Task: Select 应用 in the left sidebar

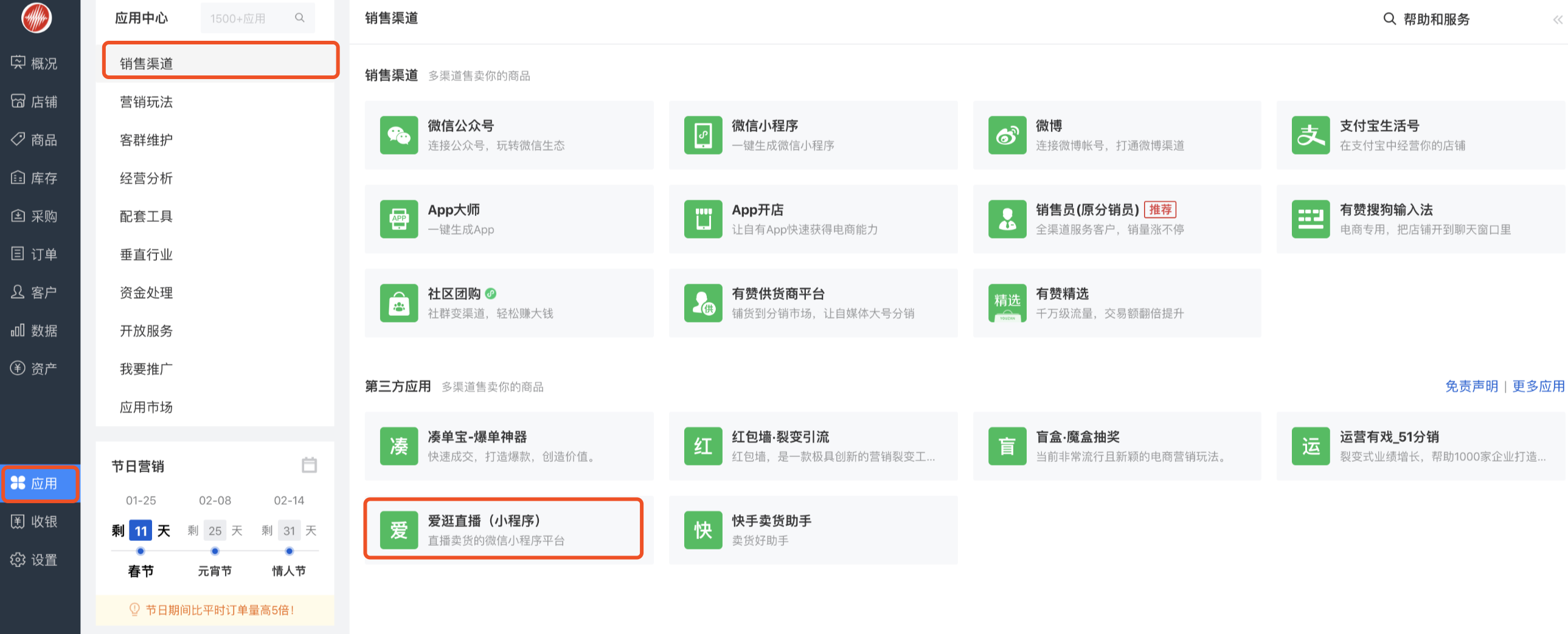Action: point(40,483)
